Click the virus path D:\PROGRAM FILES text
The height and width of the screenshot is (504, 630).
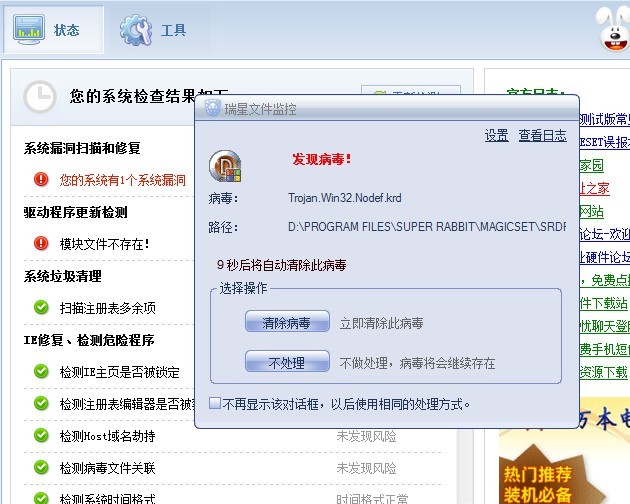427,227
